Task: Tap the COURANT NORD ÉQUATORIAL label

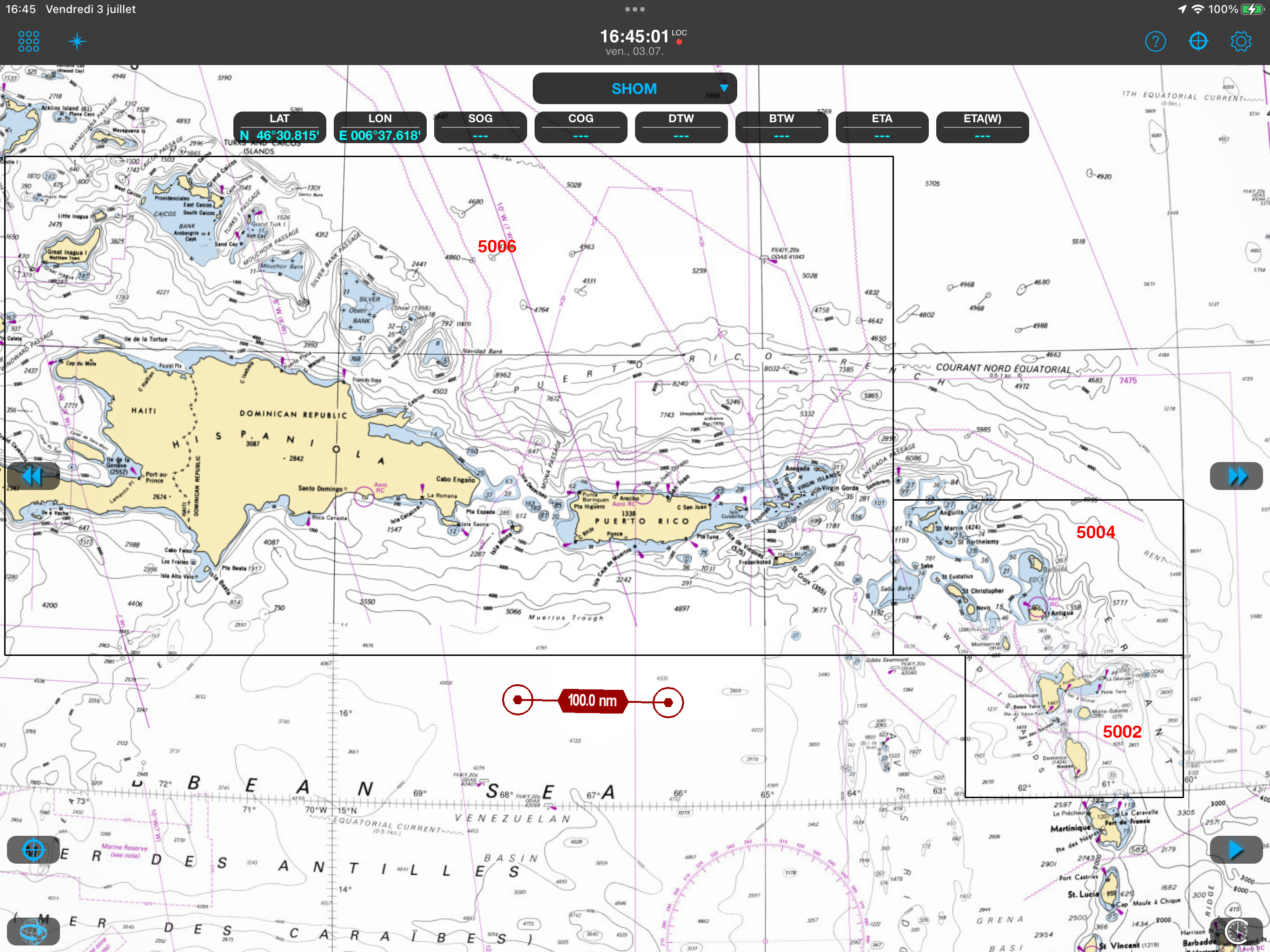Action: click(x=1003, y=368)
